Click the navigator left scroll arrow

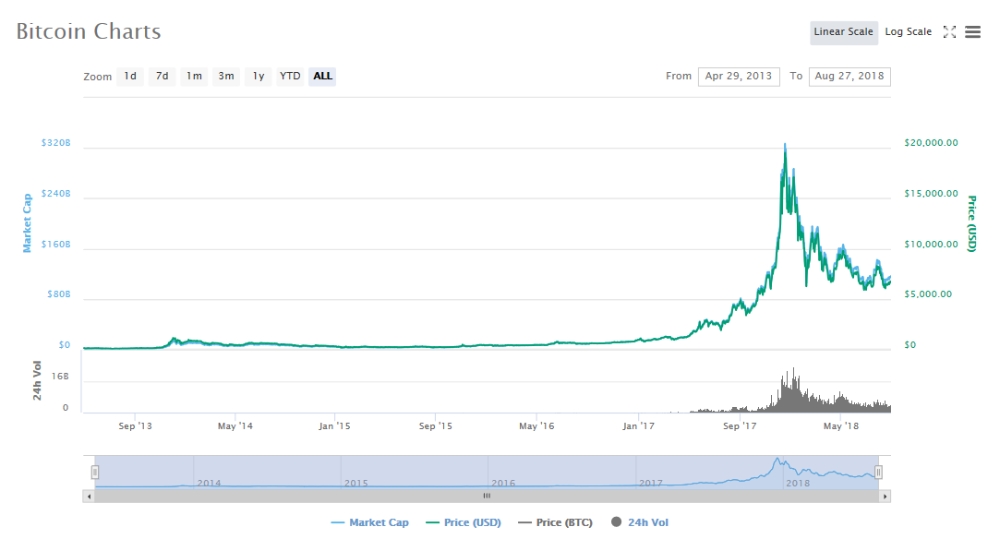[x=89, y=495]
